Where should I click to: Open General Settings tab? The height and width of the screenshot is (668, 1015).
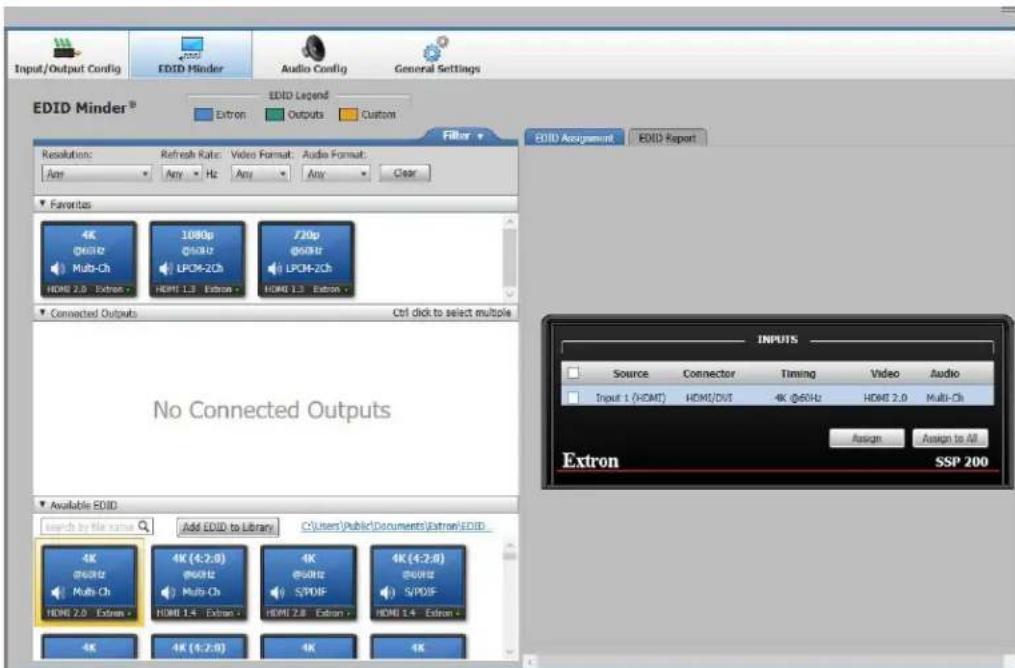[x=437, y=55]
